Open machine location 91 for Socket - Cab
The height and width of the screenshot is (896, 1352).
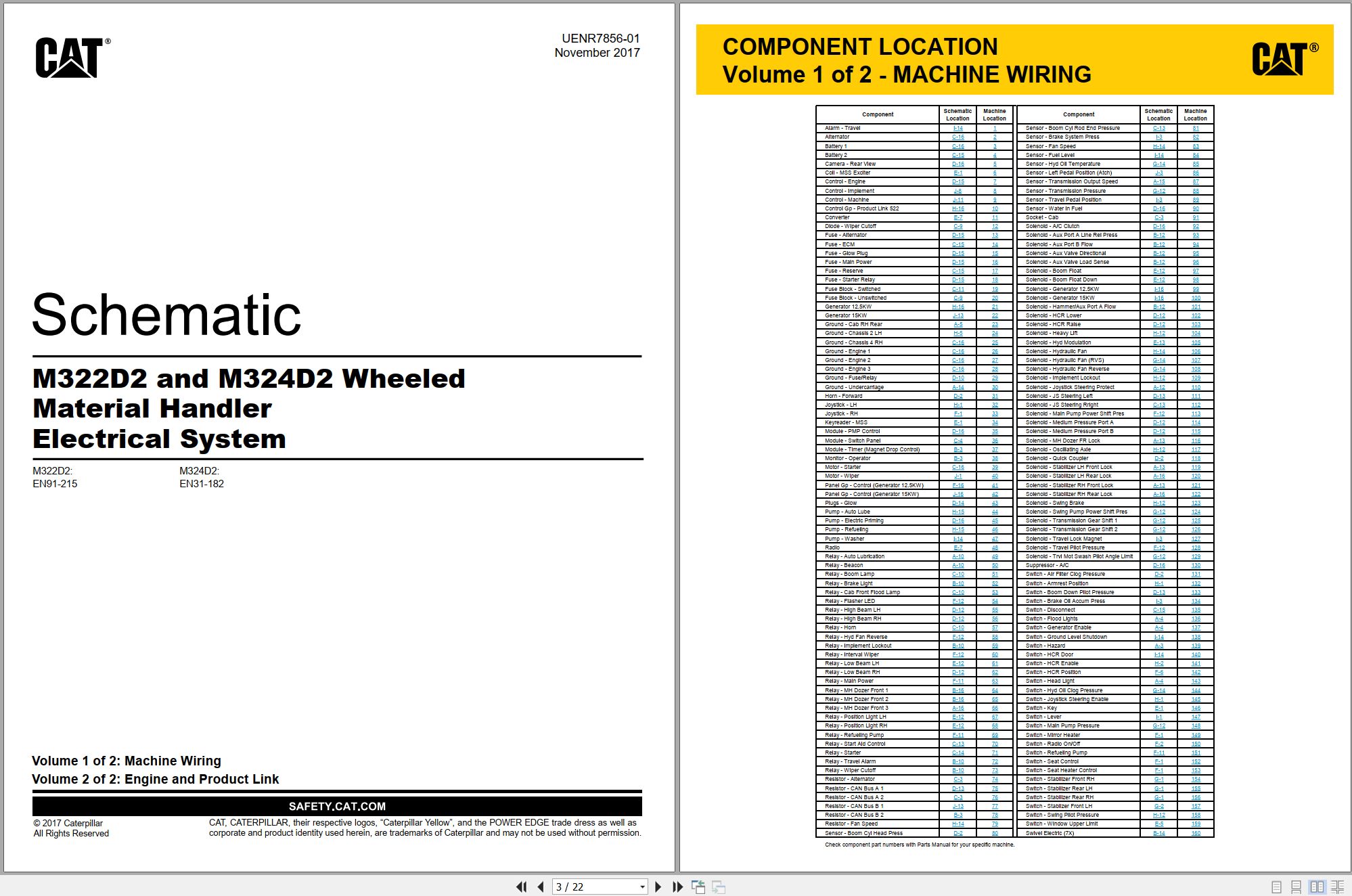[x=1195, y=217]
